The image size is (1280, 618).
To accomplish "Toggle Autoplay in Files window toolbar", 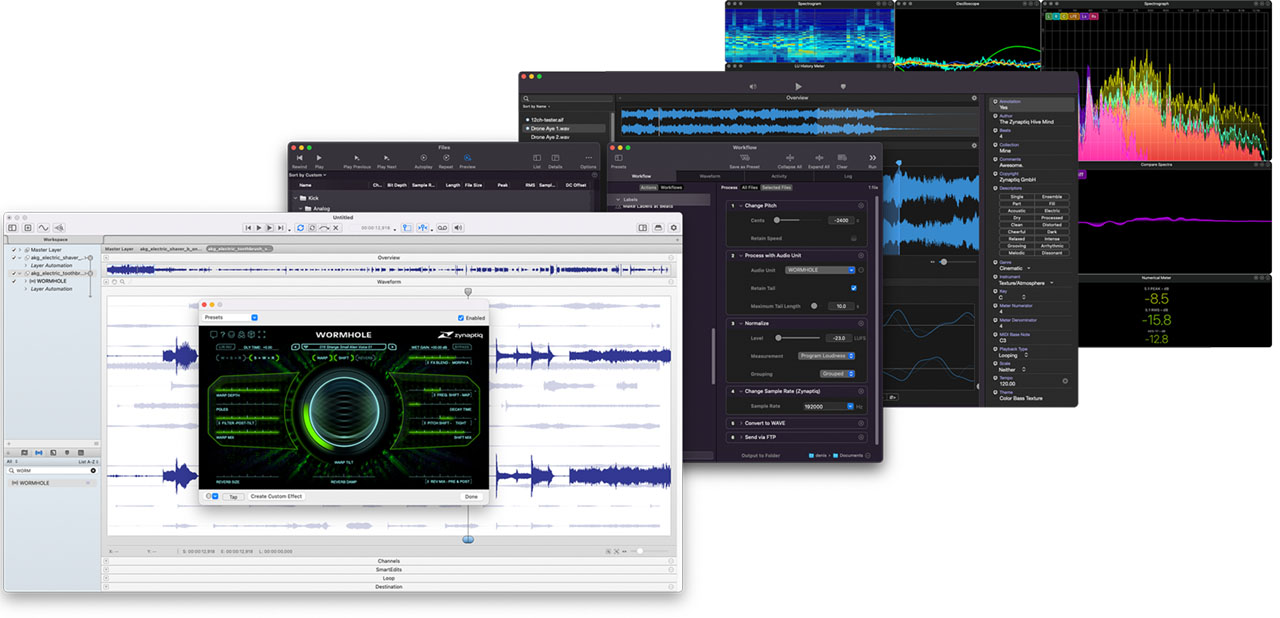I will point(423,158).
